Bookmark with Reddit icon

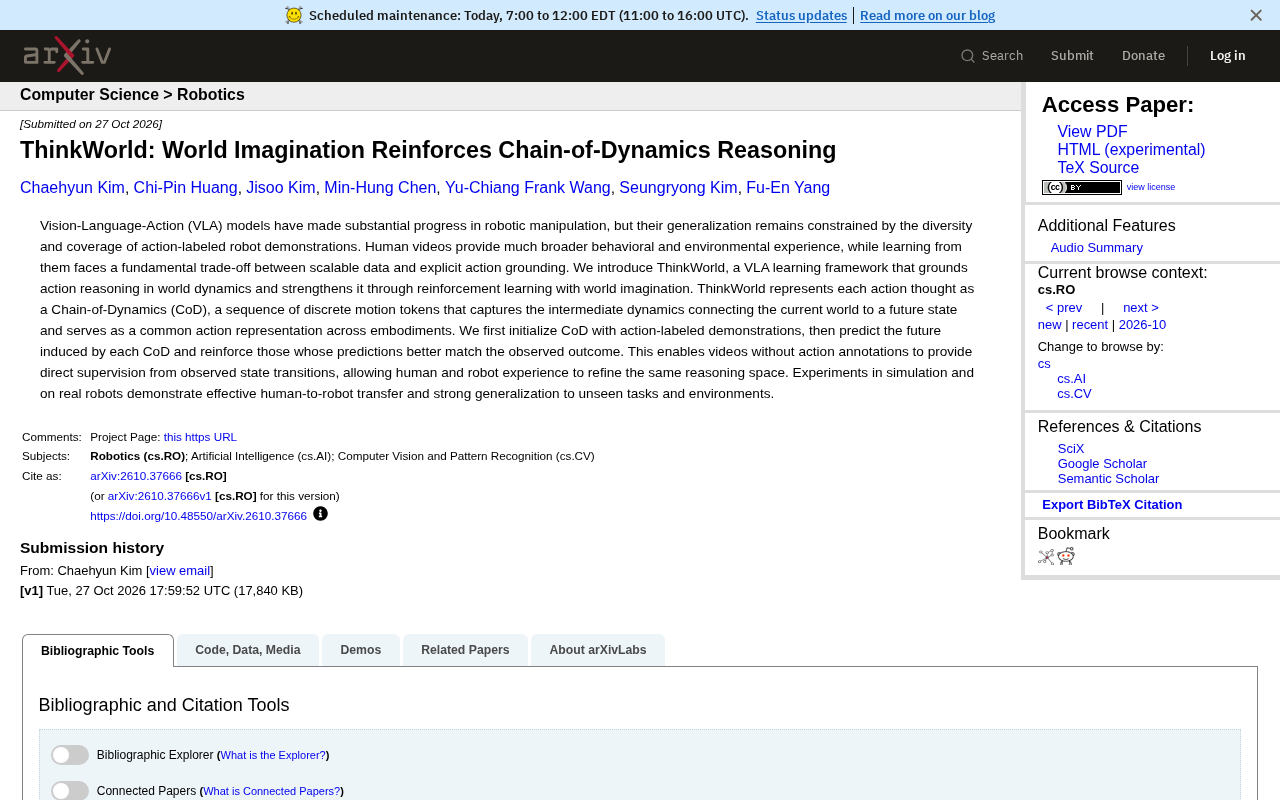[x=1066, y=556]
